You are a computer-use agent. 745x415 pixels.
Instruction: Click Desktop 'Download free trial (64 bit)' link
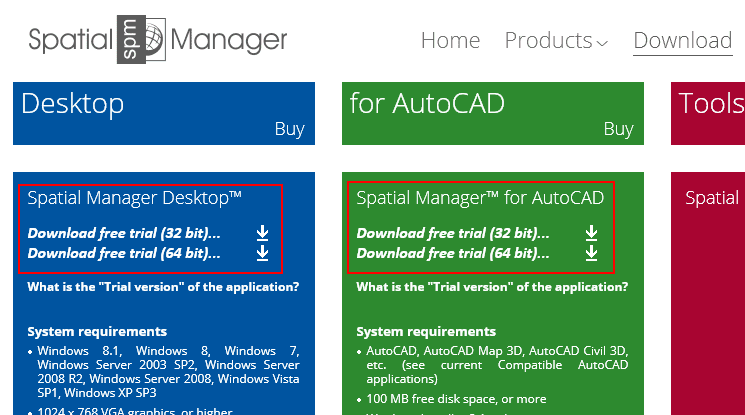tap(124, 253)
